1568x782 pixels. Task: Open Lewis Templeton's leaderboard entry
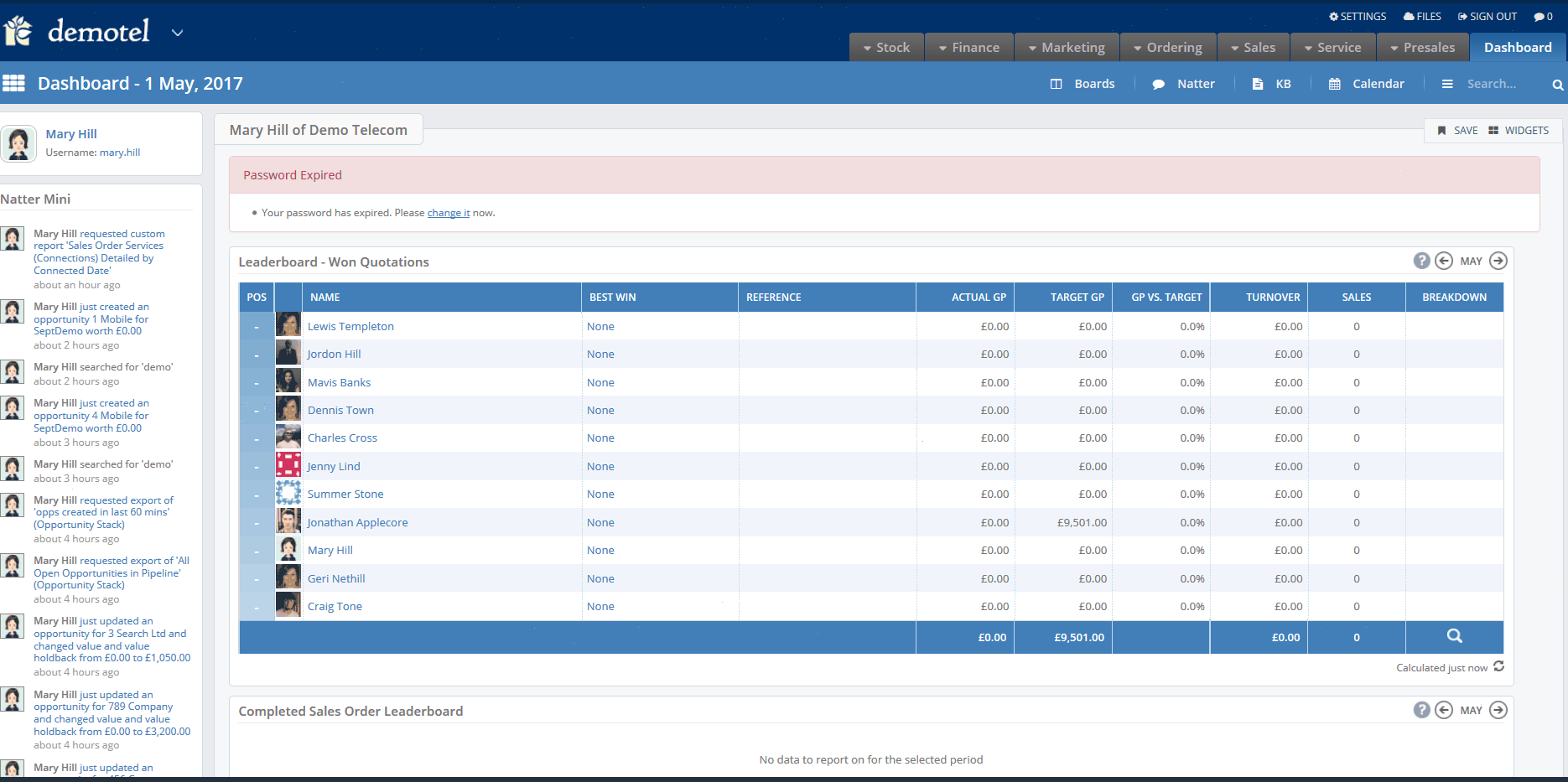coord(350,327)
